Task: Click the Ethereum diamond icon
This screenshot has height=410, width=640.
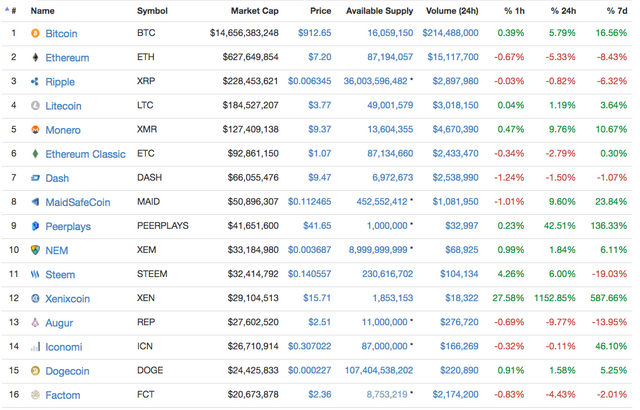Action: (x=36, y=57)
